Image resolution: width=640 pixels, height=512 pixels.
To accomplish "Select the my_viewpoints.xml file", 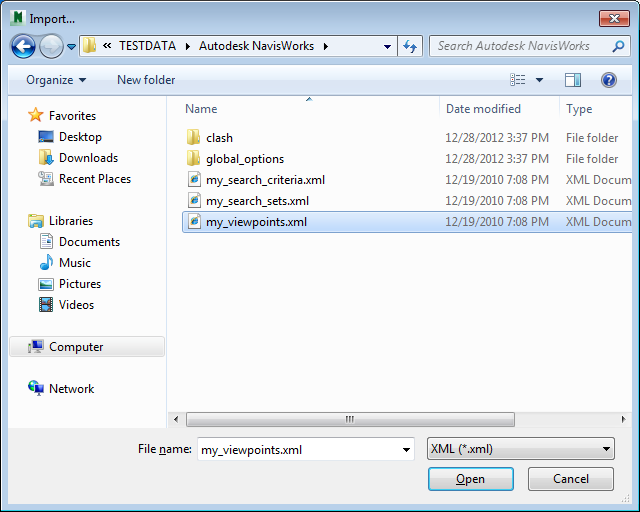I will click(407, 222).
